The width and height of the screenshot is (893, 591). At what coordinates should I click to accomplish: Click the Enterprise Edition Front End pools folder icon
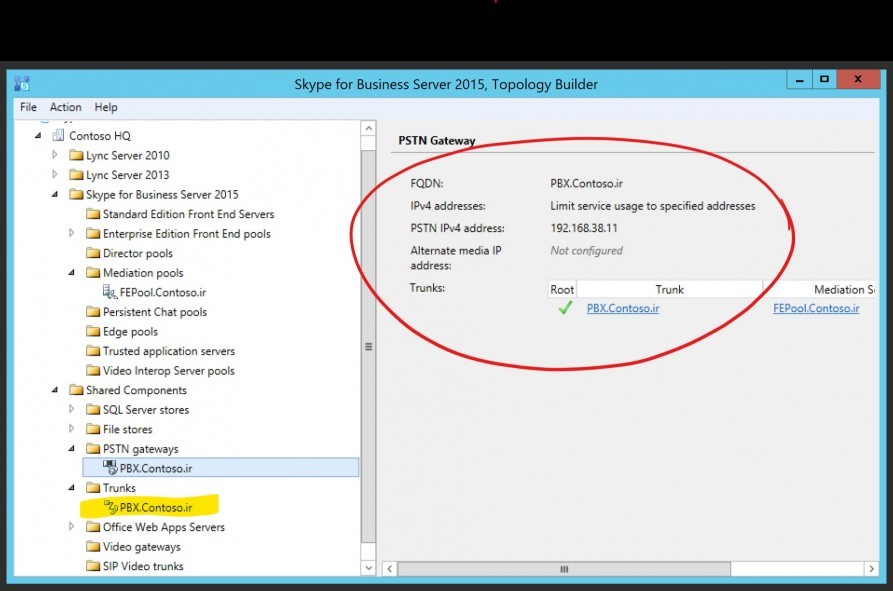pos(93,233)
